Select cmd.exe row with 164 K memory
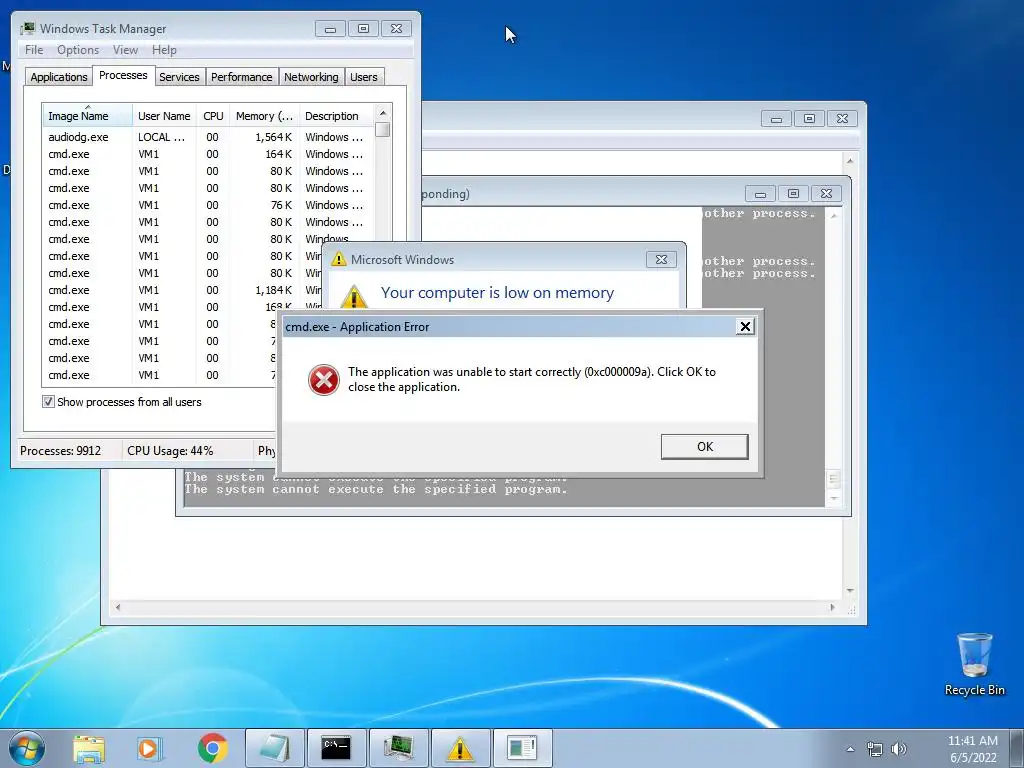 point(208,154)
